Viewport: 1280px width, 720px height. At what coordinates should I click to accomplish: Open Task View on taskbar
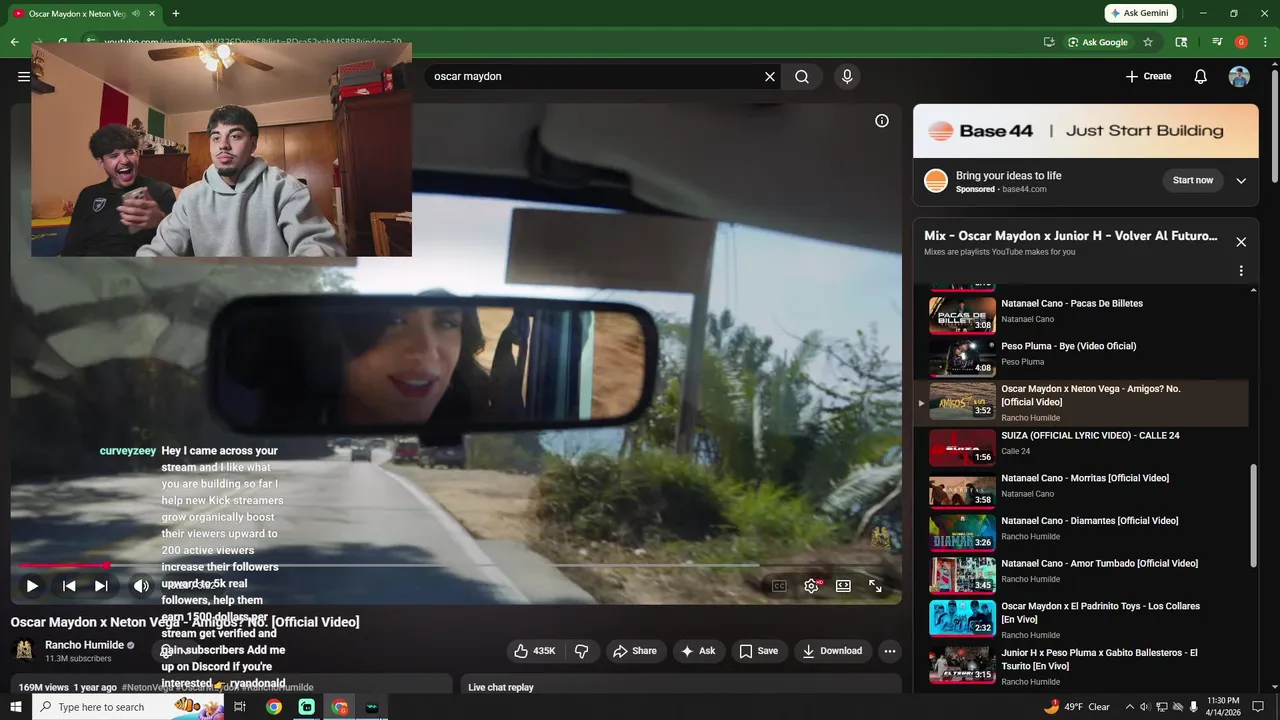[x=240, y=707]
